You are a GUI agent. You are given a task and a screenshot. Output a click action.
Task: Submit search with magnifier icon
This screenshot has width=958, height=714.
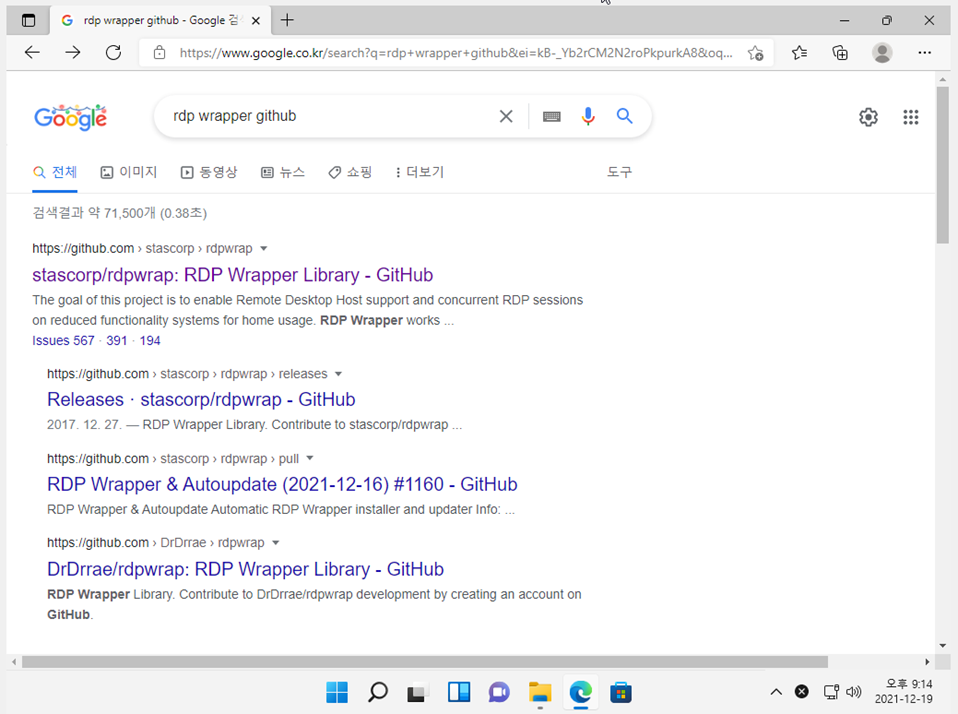624,115
